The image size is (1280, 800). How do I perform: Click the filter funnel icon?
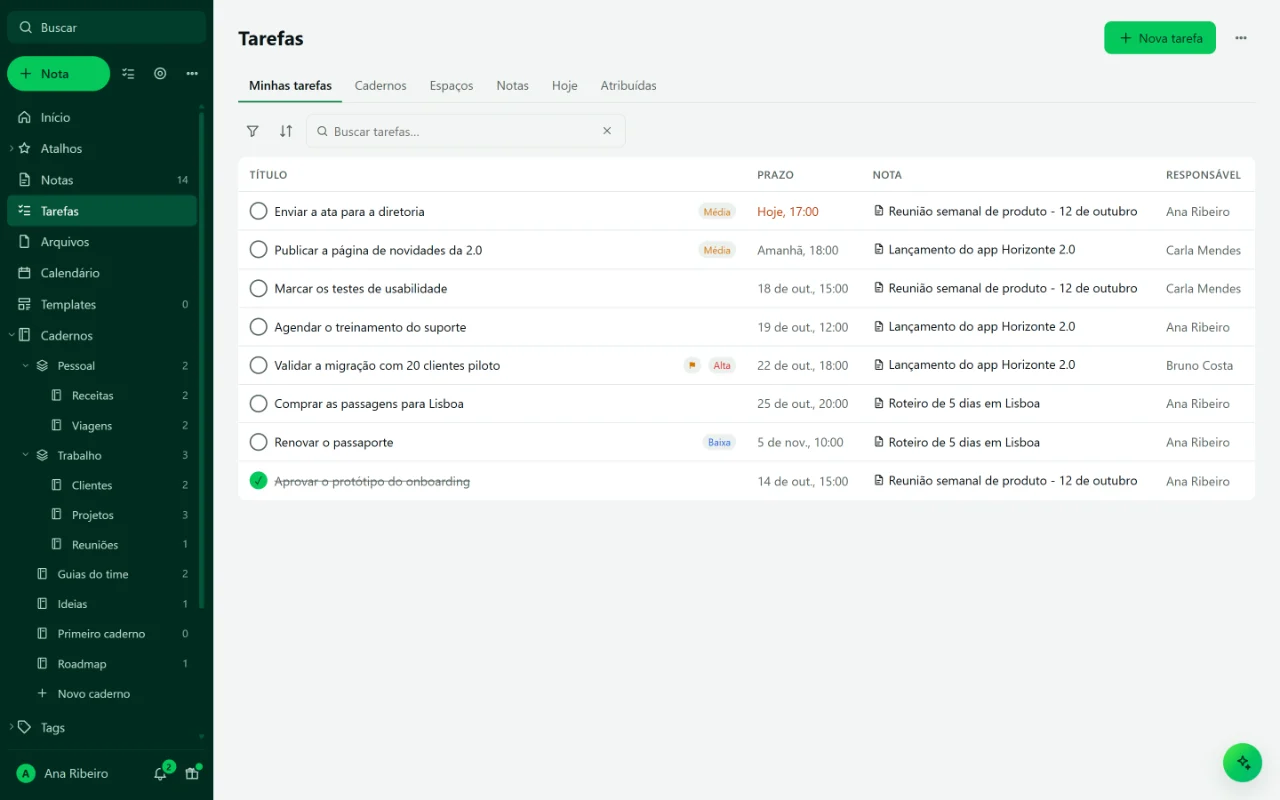[x=253, y=131]
